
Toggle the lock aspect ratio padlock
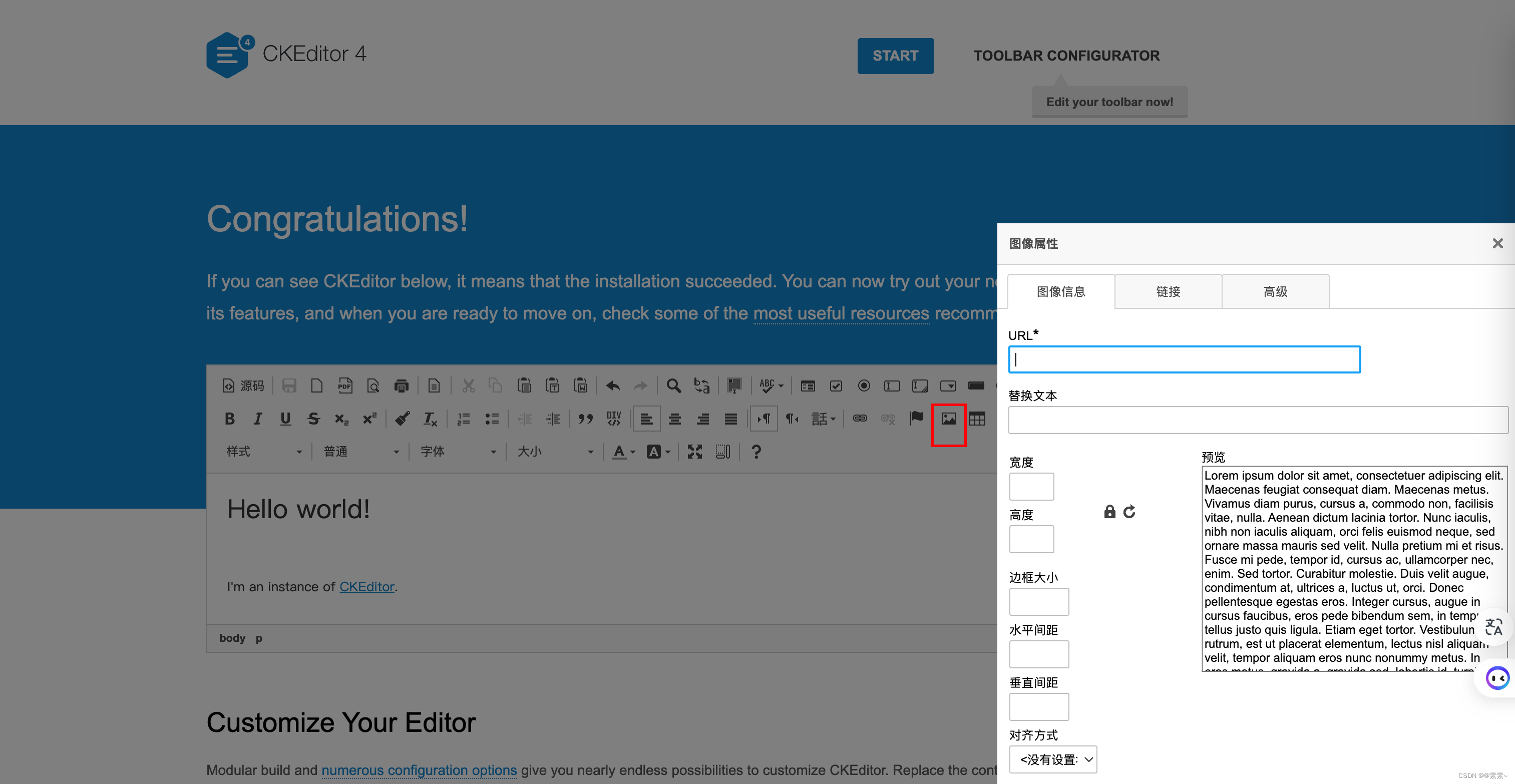(1109, 512)
